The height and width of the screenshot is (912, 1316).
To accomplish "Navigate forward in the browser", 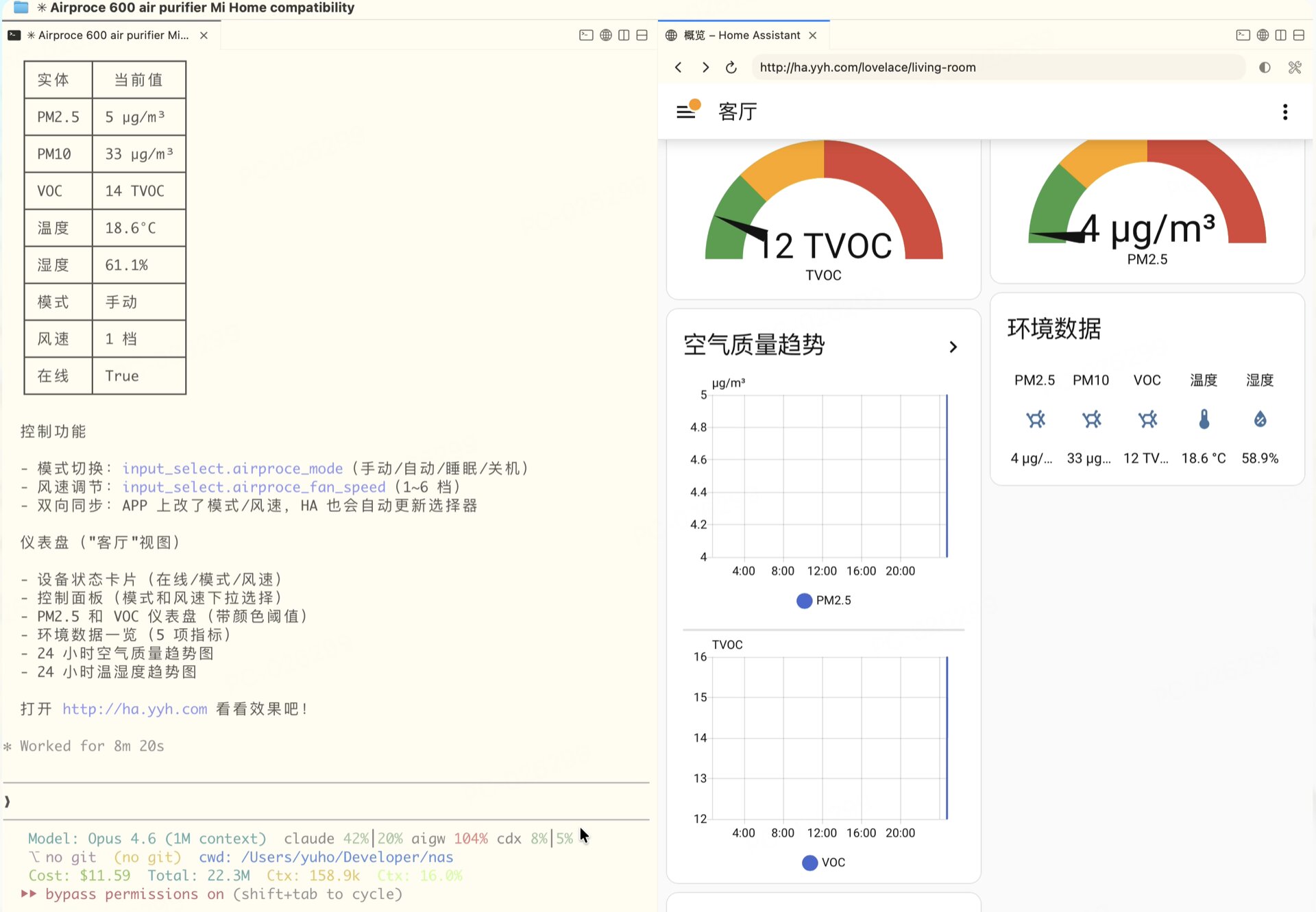I will click(705, 67).
